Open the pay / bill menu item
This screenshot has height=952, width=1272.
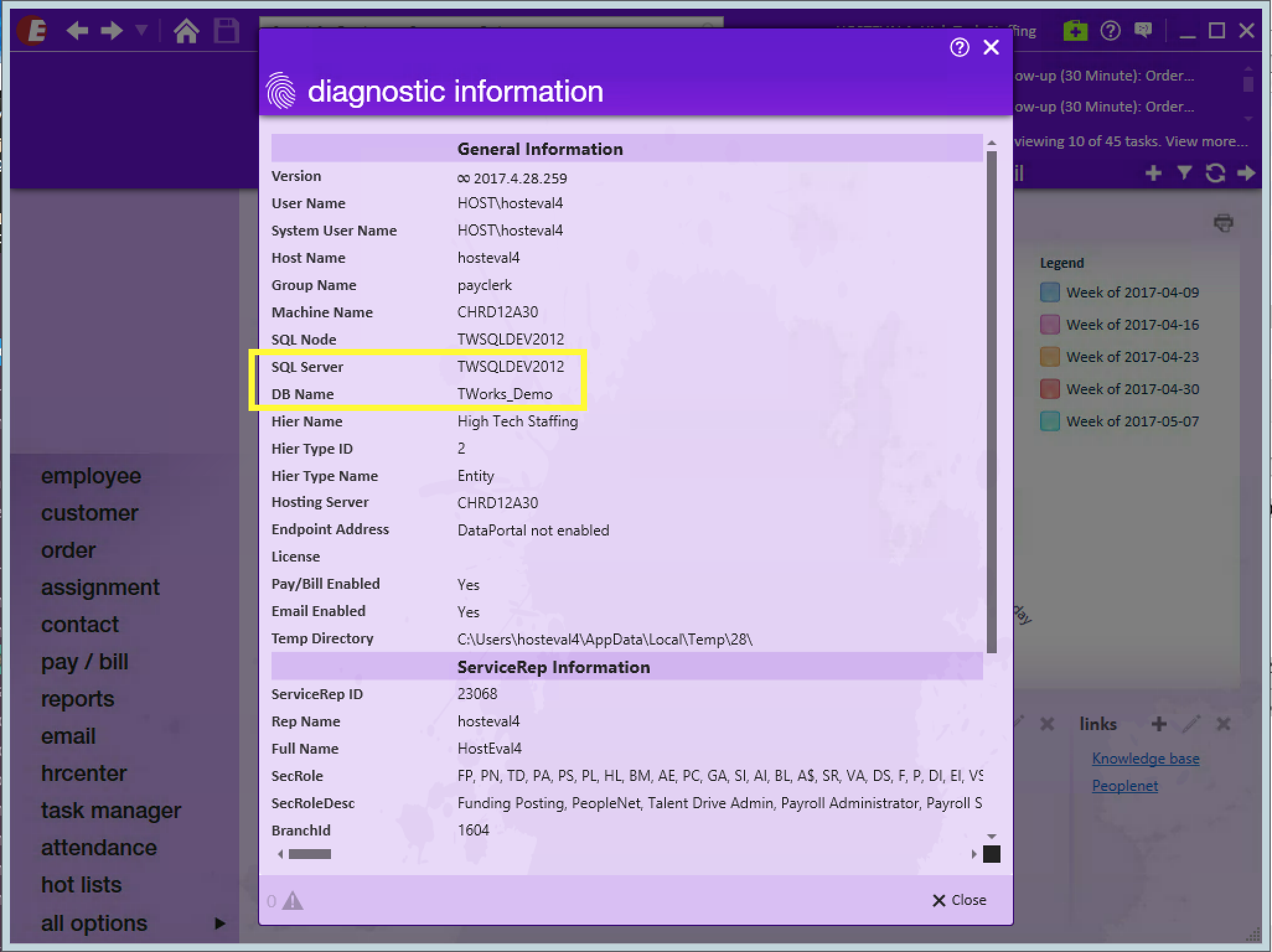tap(84, 662)
